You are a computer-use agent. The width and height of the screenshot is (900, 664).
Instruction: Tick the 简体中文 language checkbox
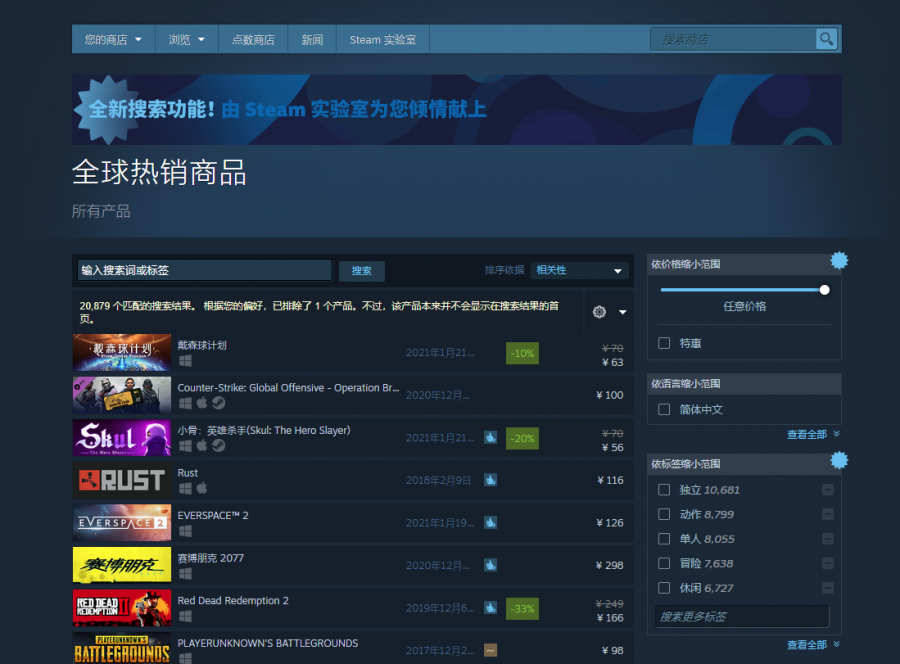pyautogui.click(x=664, y=409)
